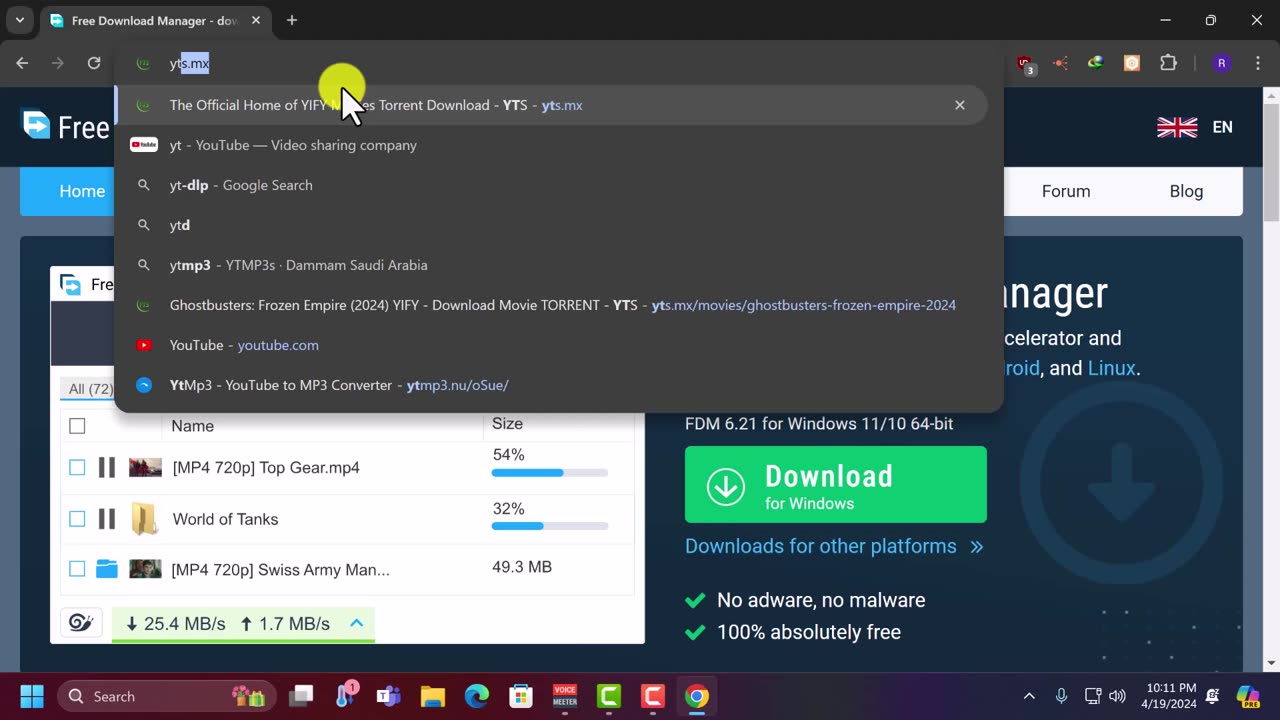The height and width of the screenshot is (720, 1280).
Task: Open Copilot from the taskbar corner
Action: 1248,696
